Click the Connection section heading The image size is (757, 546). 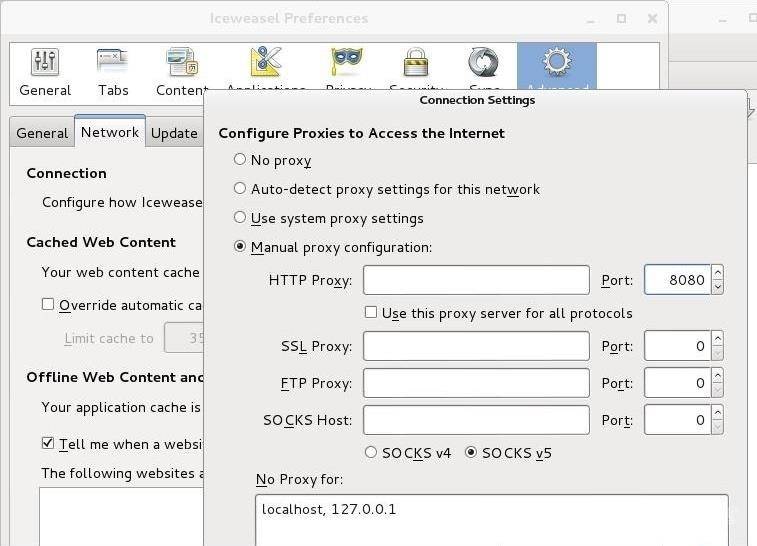(x=67, y=173)
